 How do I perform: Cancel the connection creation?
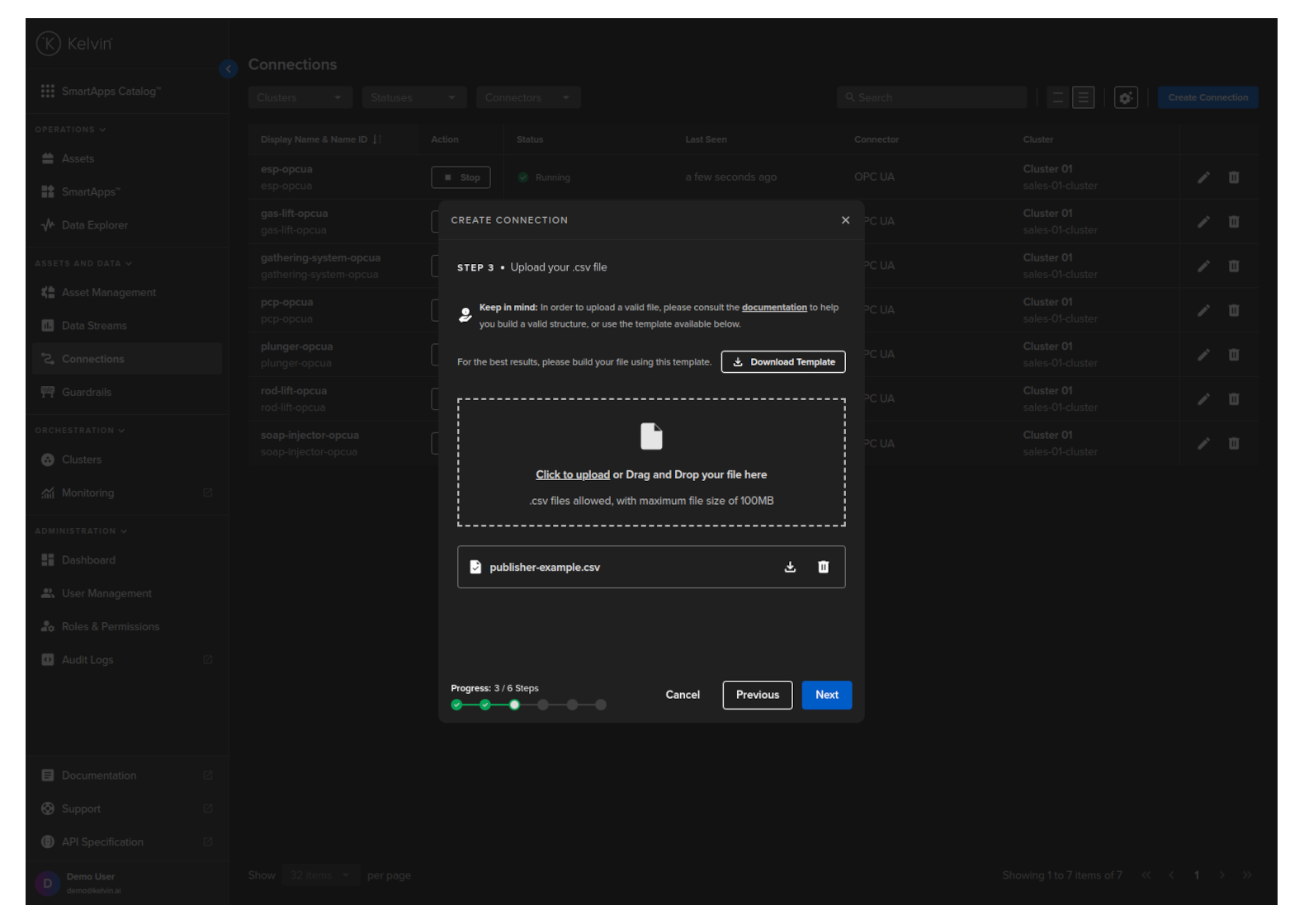683,695
